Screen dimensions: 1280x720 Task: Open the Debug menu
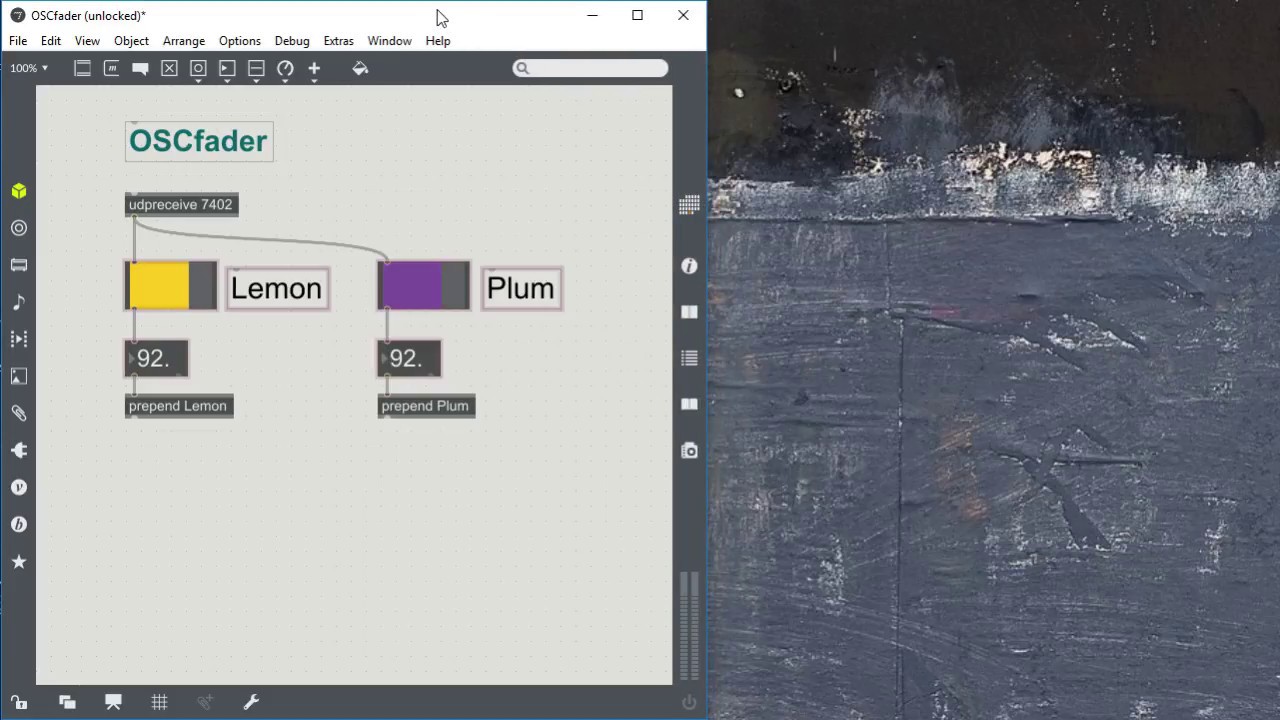(292, 41)
